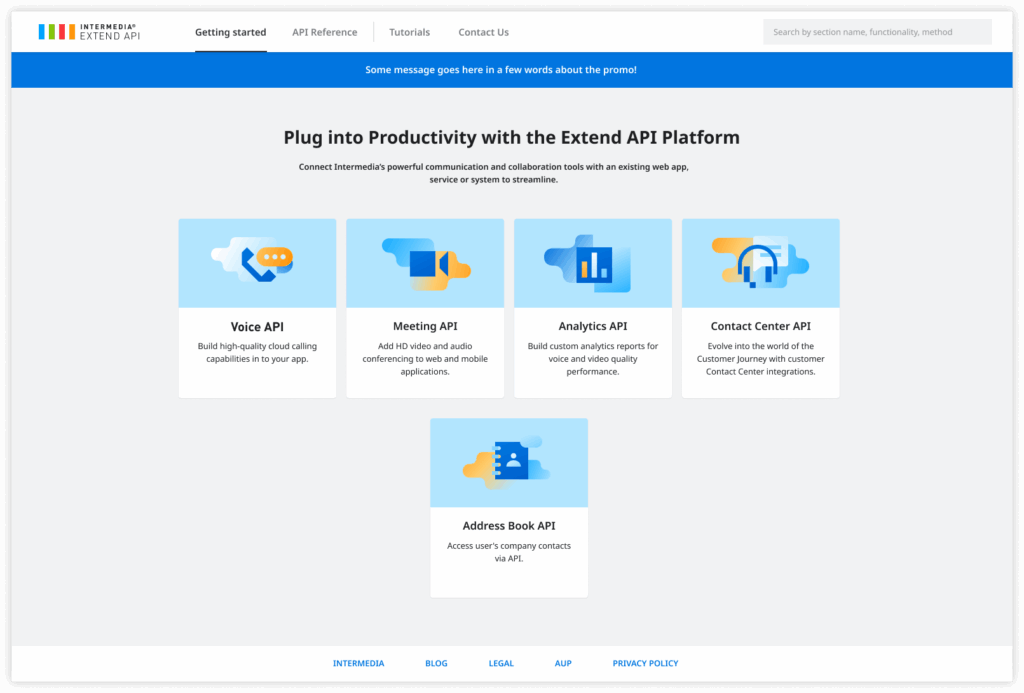The image size is (1024, 693).
Task: Open the Contact Center API card title
Action: [x=761, y=326]
